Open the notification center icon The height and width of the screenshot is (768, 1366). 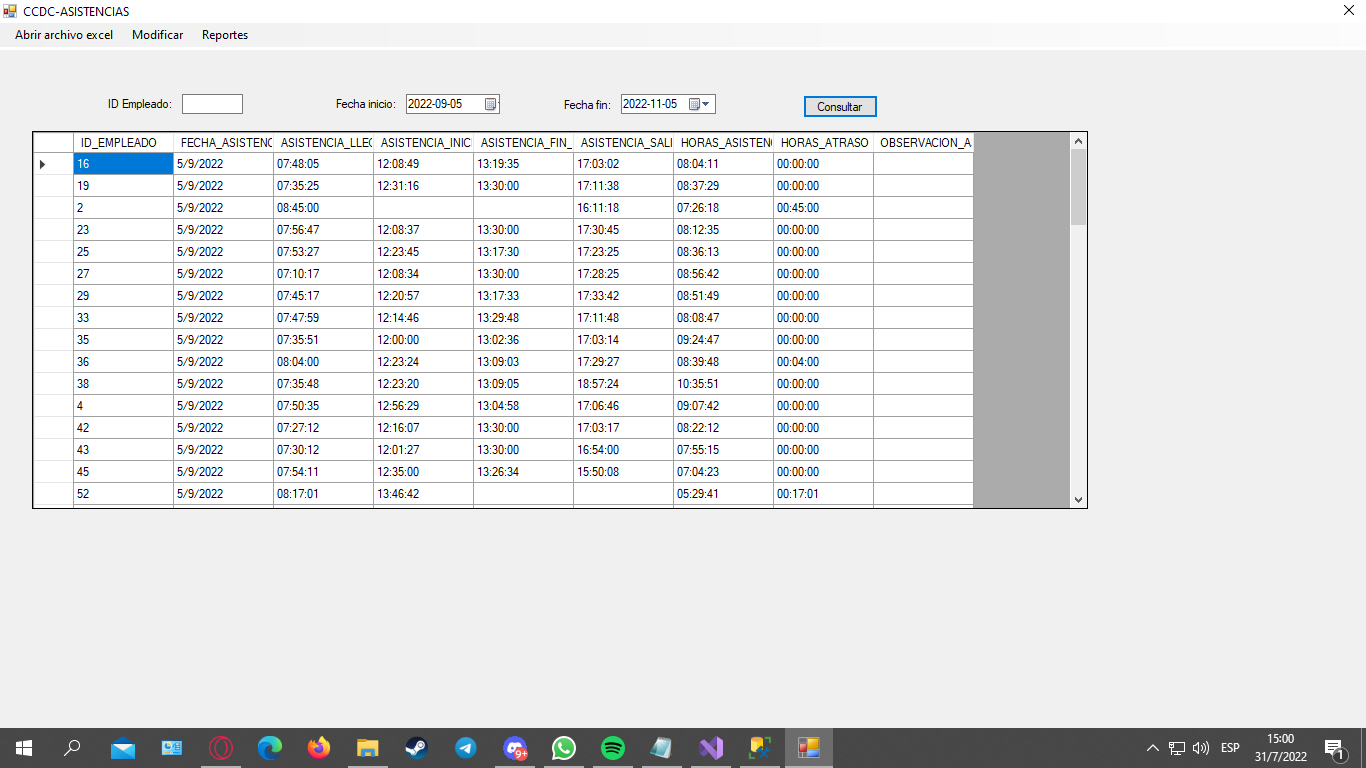click(x=1334, y=748)
